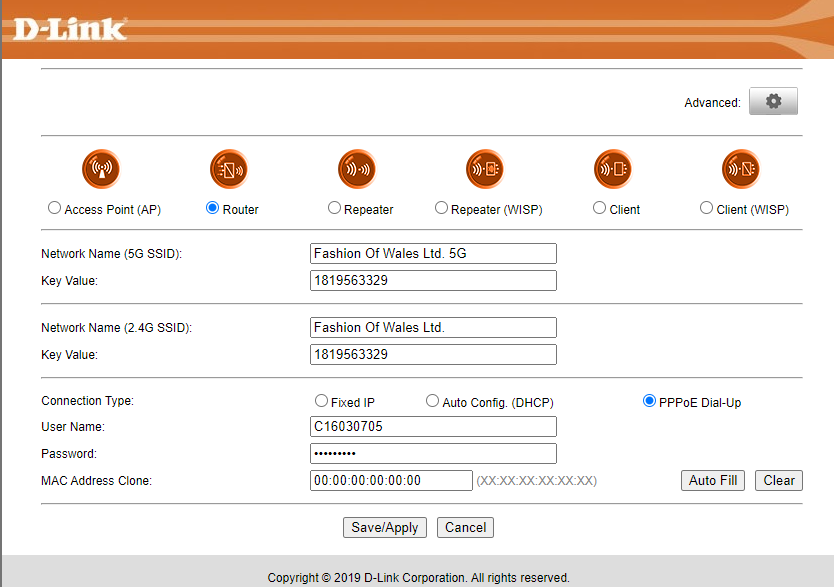Click the D-Link logo

[x=69, y=28]
